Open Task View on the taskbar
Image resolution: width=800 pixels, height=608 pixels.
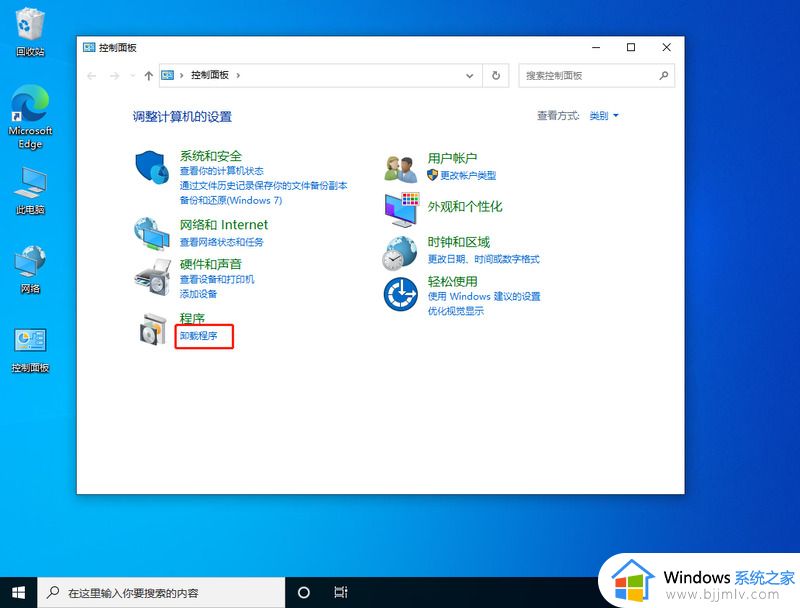pyautogui.click(x=341, y=592)
